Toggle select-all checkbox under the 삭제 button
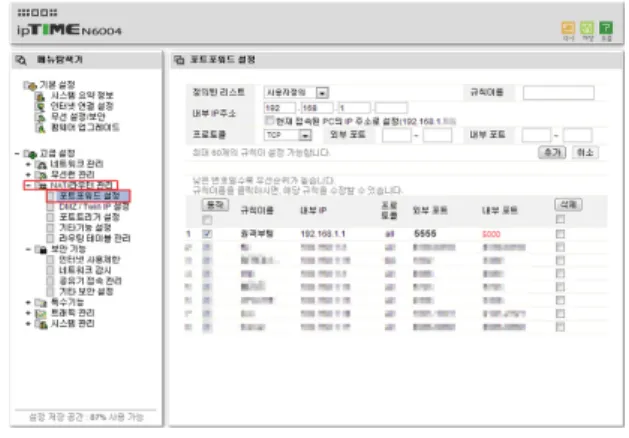 (560, 219)
